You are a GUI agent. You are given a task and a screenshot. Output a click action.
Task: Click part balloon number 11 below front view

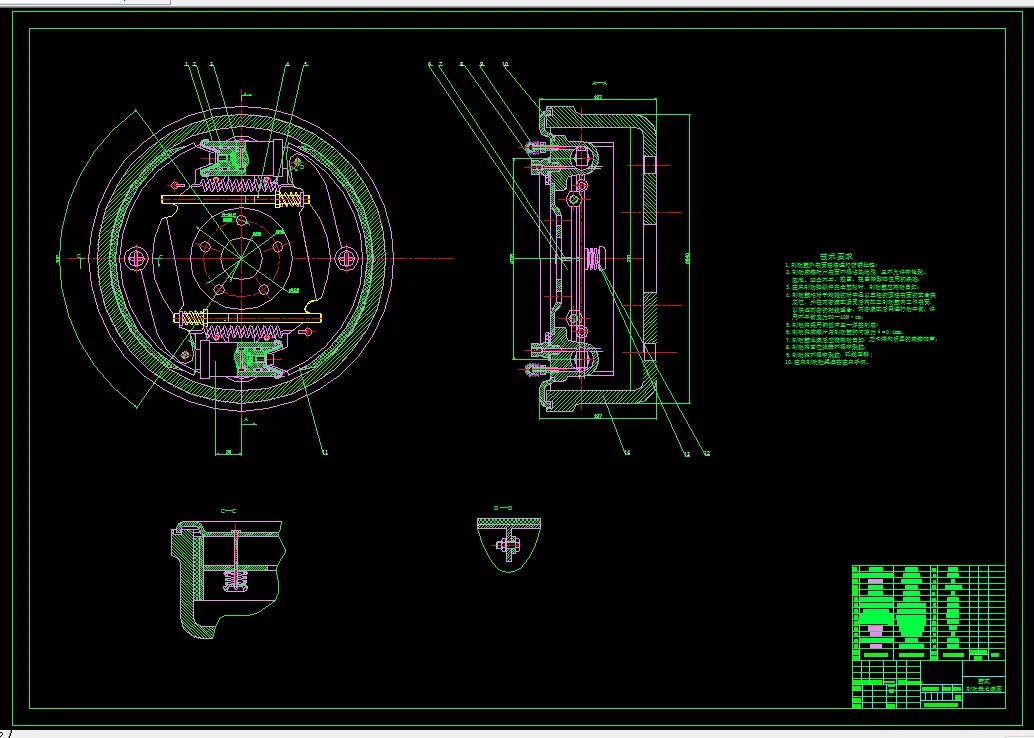pos(324,452)
